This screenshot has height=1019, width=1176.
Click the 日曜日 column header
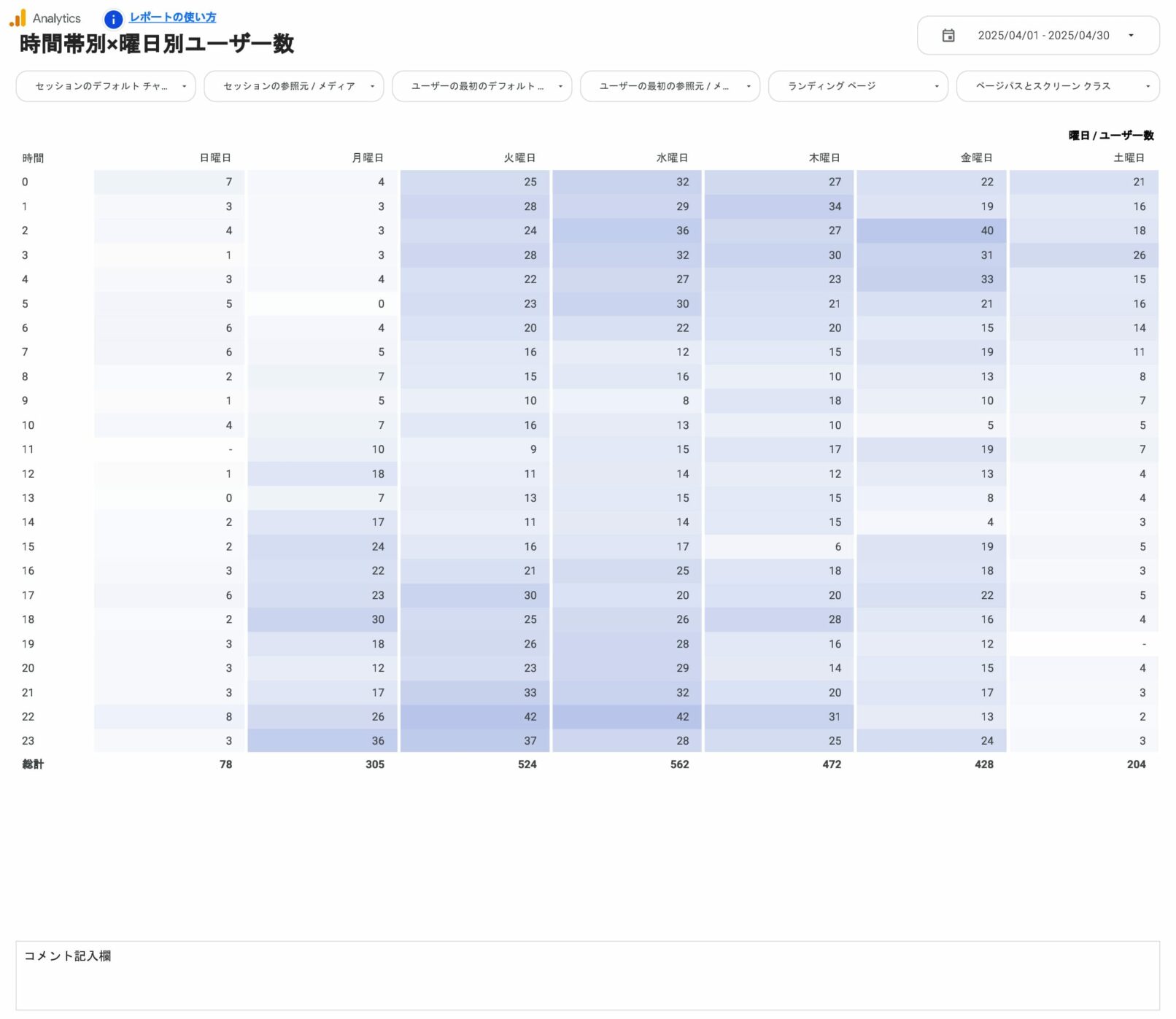coord(215,158)
